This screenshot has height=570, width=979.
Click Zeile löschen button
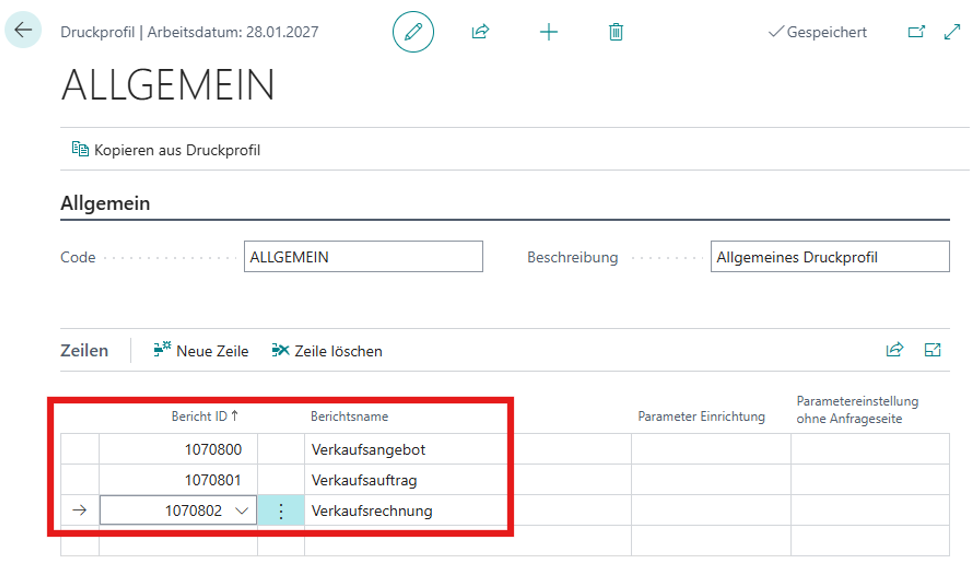pos(327,351)
